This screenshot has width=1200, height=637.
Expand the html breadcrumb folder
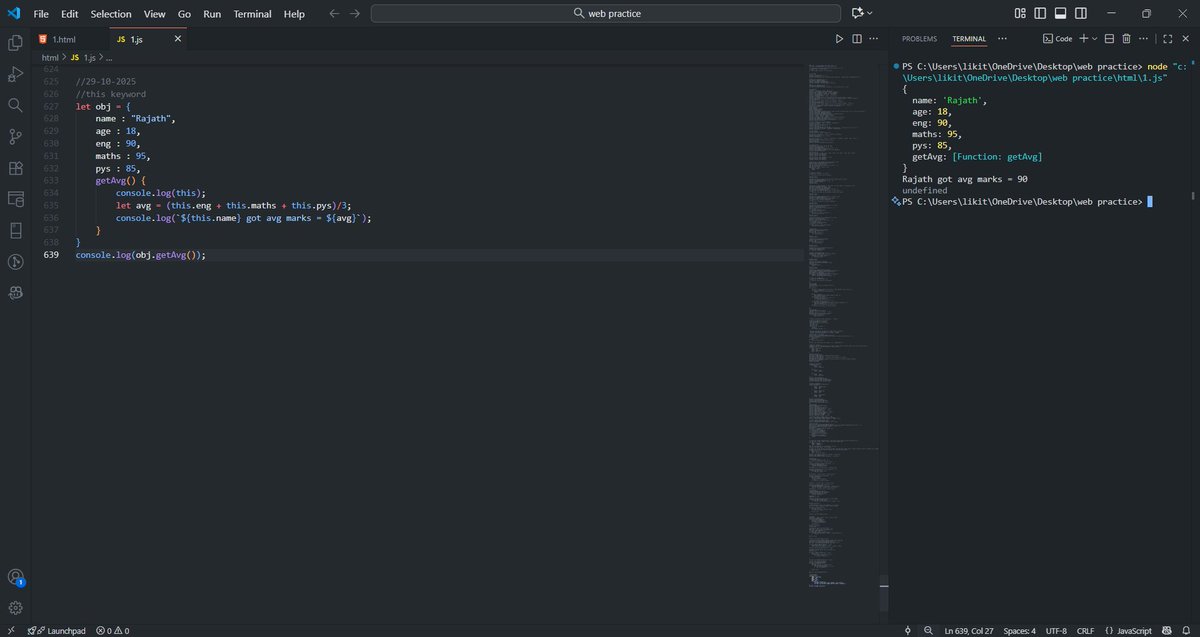click(x=49, y=57)
